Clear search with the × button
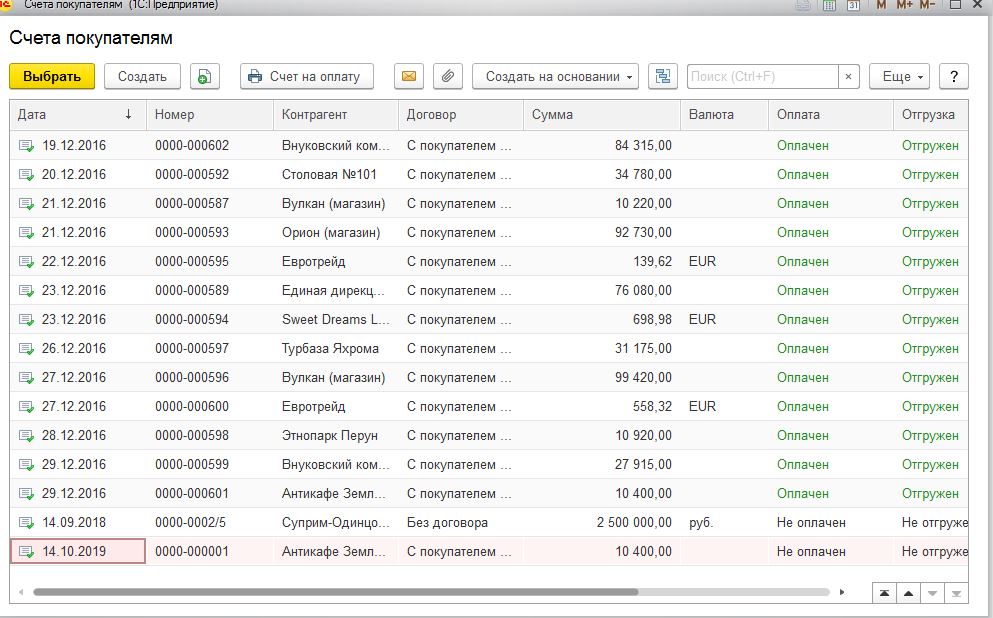Viewport: 993px width, 618px height. coord(849,77)
